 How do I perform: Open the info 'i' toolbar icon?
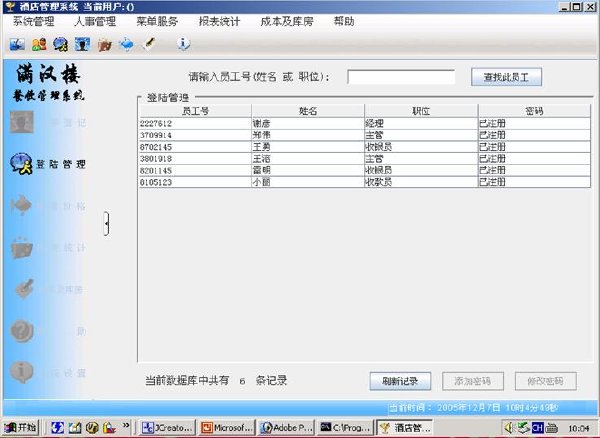[183, 44]
